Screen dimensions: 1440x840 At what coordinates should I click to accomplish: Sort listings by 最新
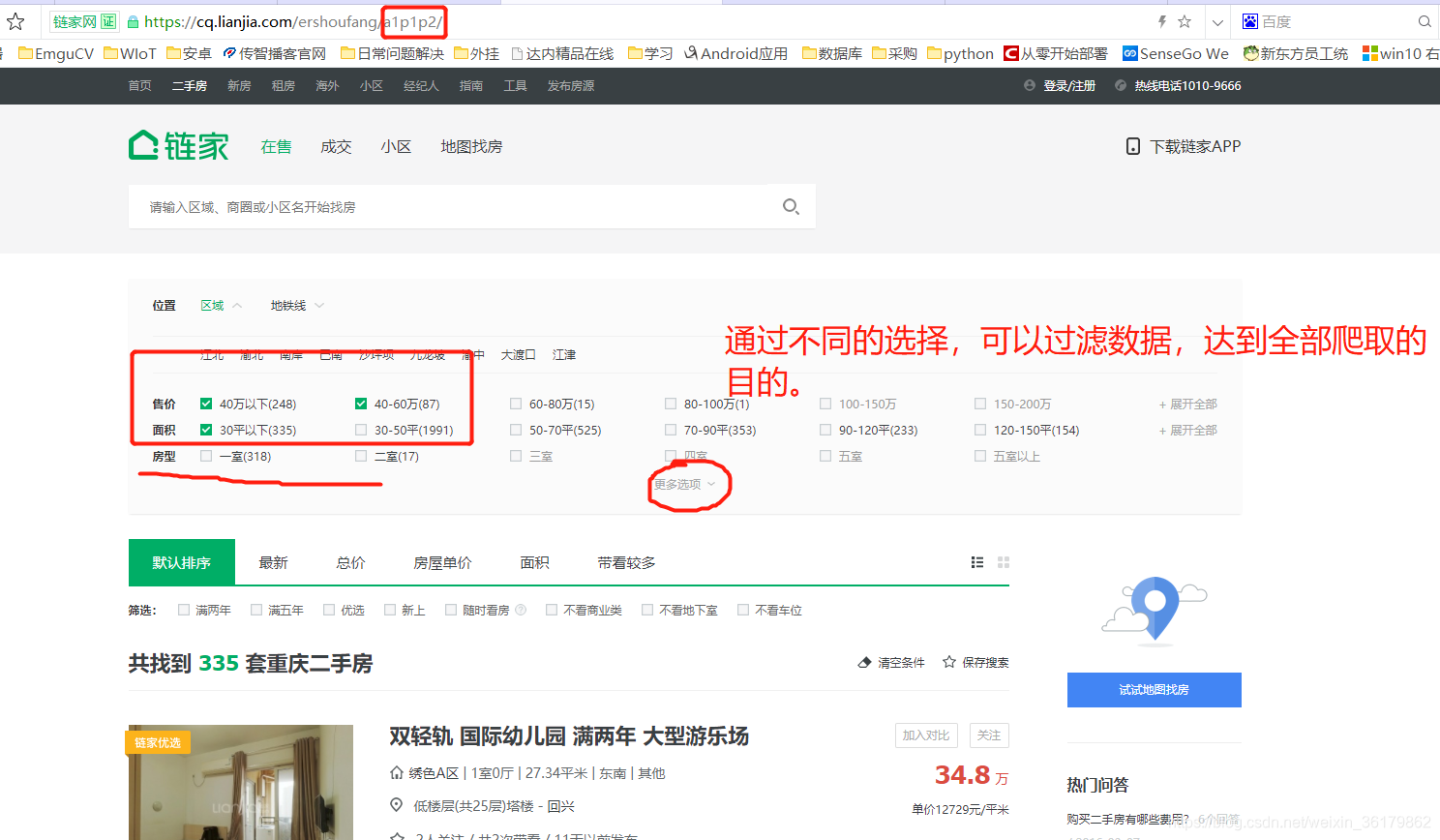[274, 562]
